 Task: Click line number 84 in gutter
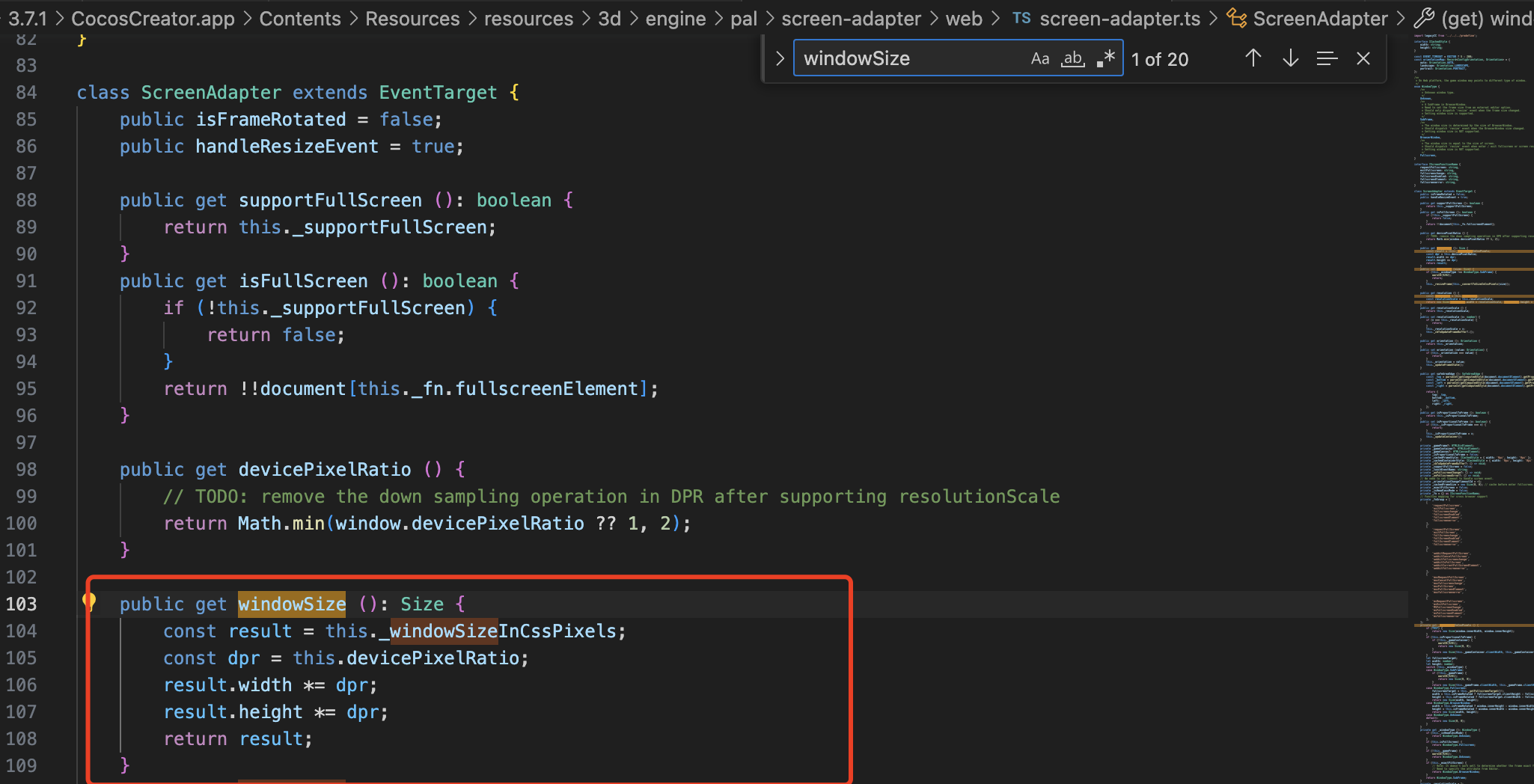coord(26,92)
